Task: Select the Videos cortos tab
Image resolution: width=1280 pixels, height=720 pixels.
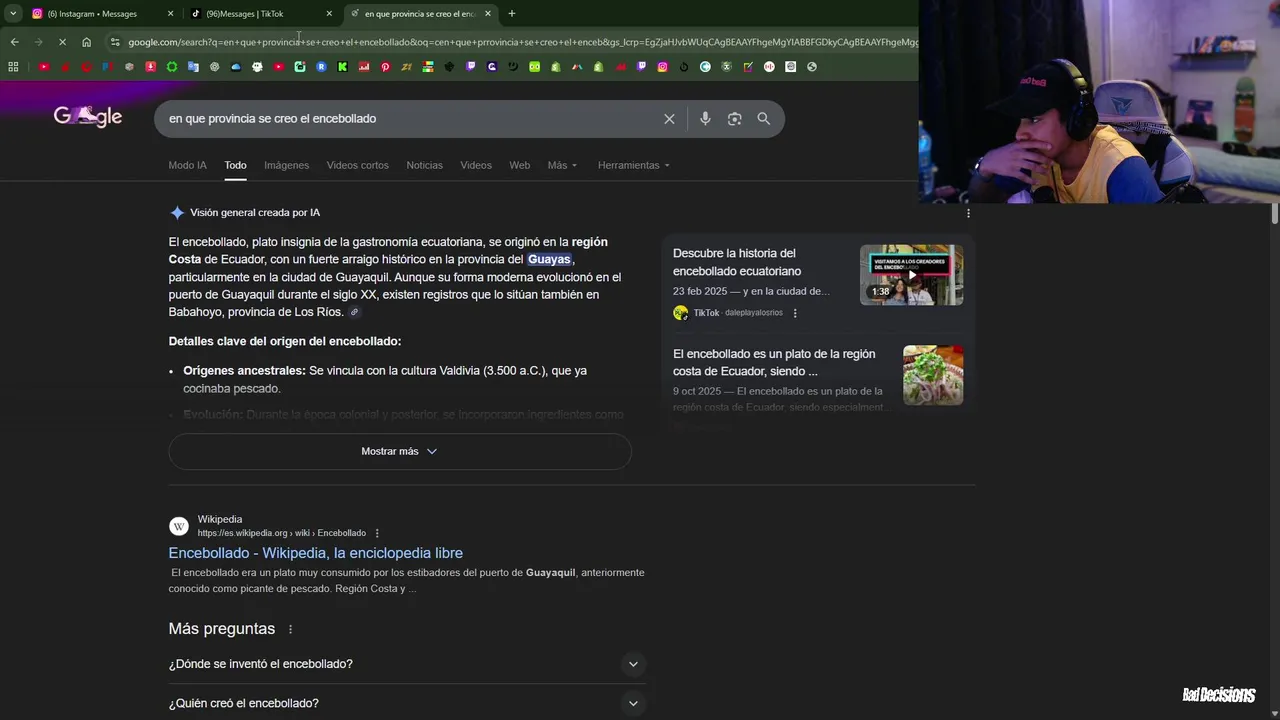Action: tap(357, 165)
